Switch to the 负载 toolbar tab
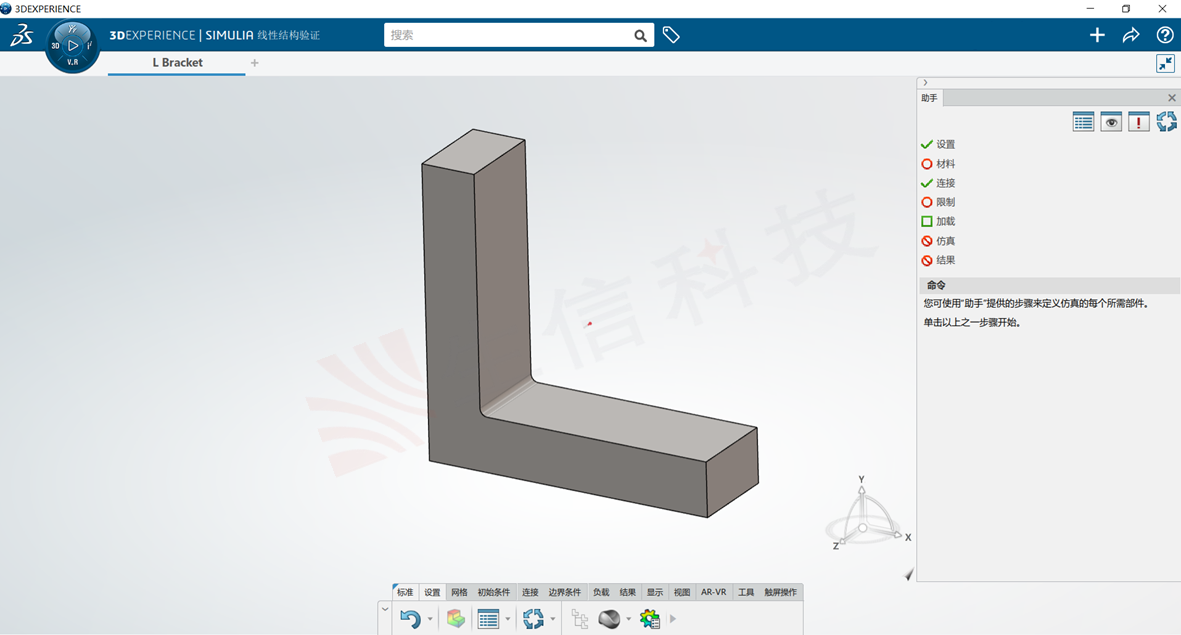The image size is (1181, 635). point(601,592)
